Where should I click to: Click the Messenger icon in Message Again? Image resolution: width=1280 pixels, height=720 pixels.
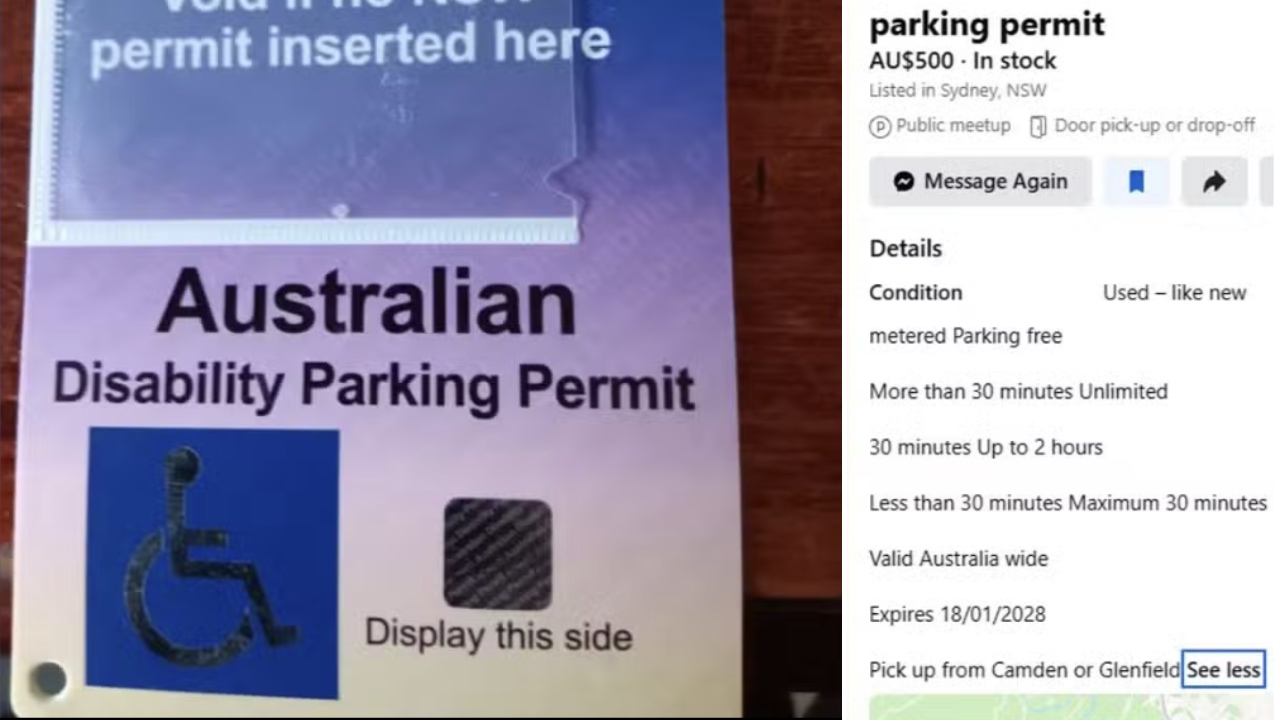(x=904, y=182)
